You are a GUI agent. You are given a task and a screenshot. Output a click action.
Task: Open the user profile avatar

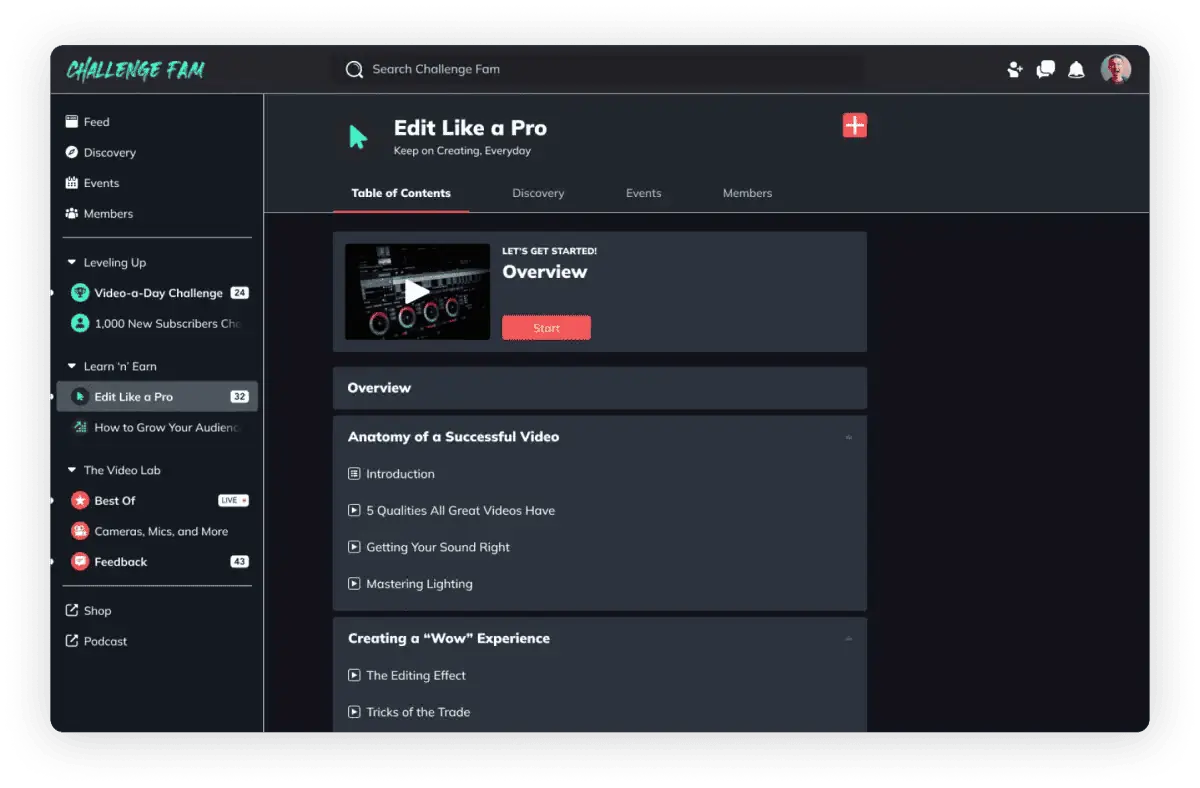(1116, 69)
